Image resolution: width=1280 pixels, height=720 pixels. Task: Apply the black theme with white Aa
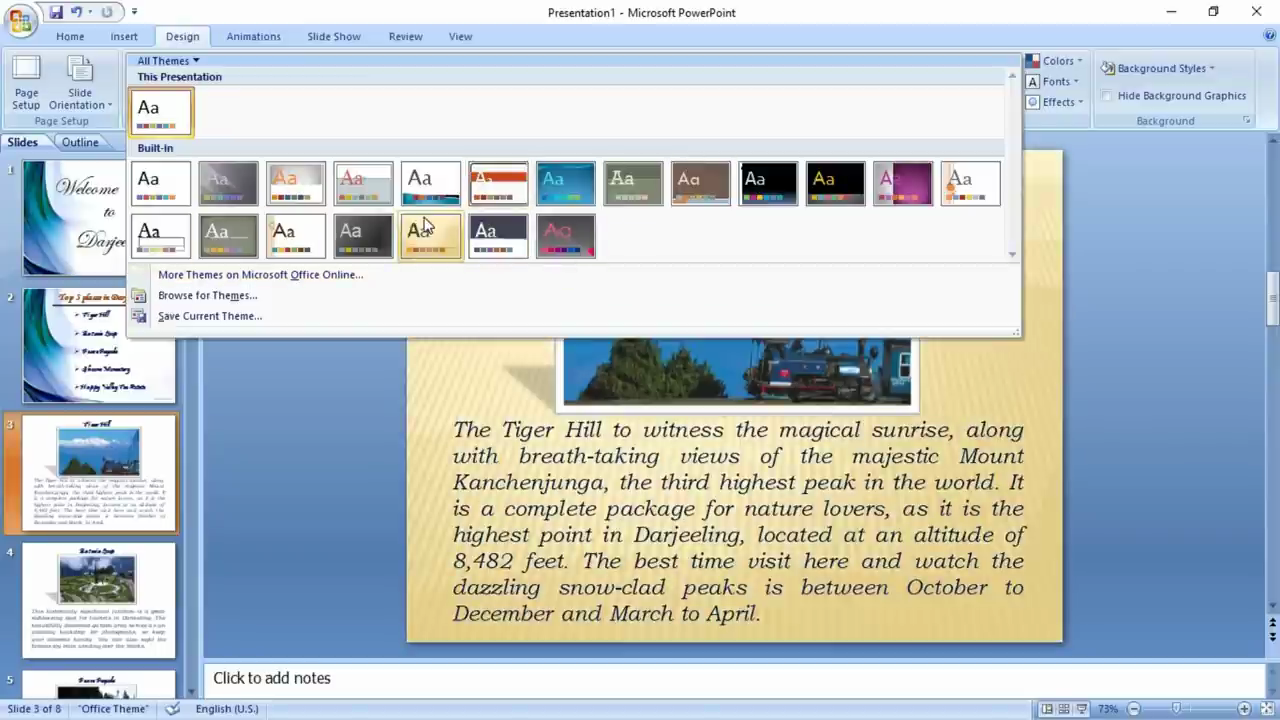(768, 184)
